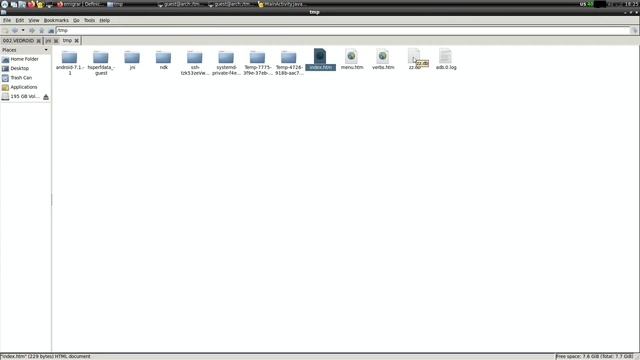Close the jni tab
Screen dimensions: 640x360
click(56, 41)
